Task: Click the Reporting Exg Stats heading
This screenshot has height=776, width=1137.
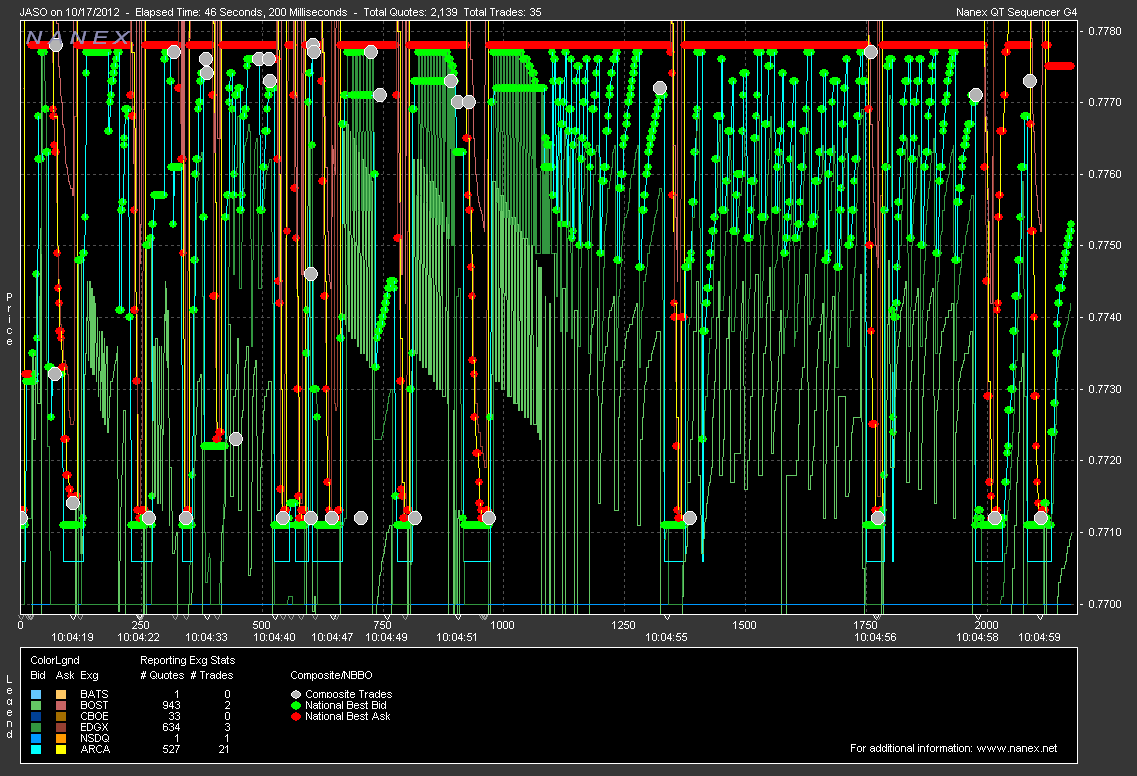Action: [x=187, y=660]
